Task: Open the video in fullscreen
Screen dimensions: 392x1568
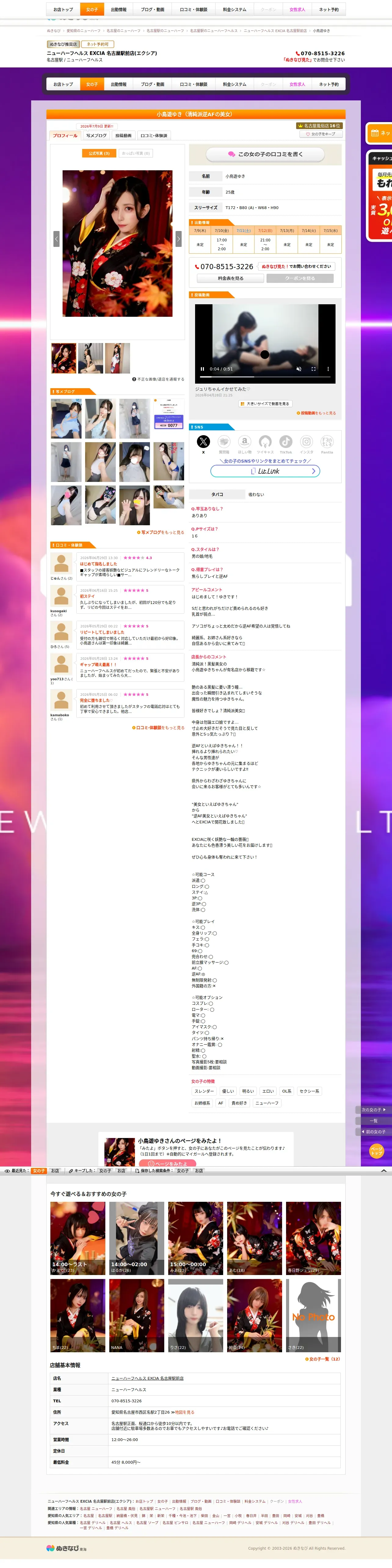Action: (x=314, y=369)
